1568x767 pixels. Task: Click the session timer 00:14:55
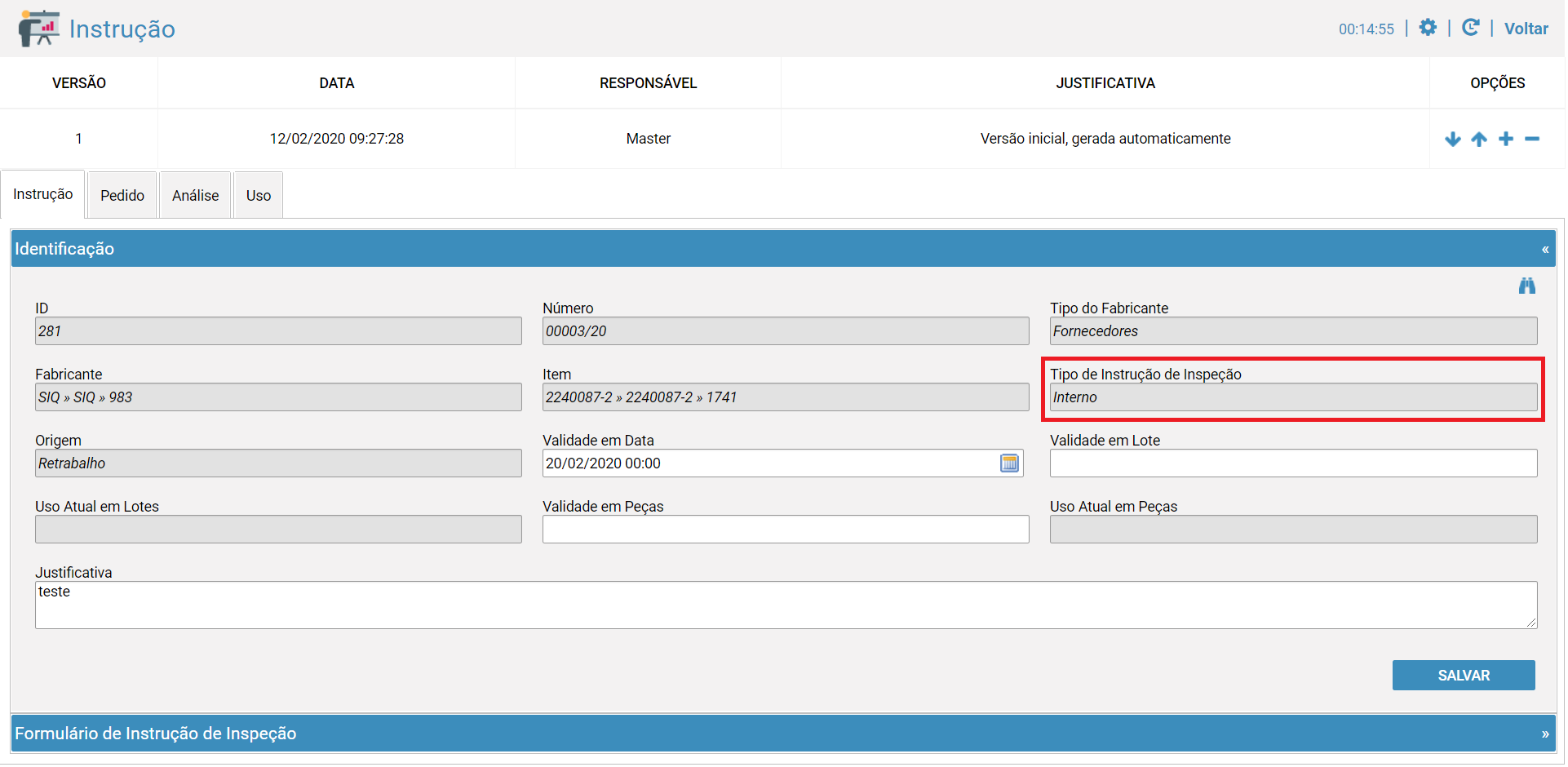[x=1366, y=29]
